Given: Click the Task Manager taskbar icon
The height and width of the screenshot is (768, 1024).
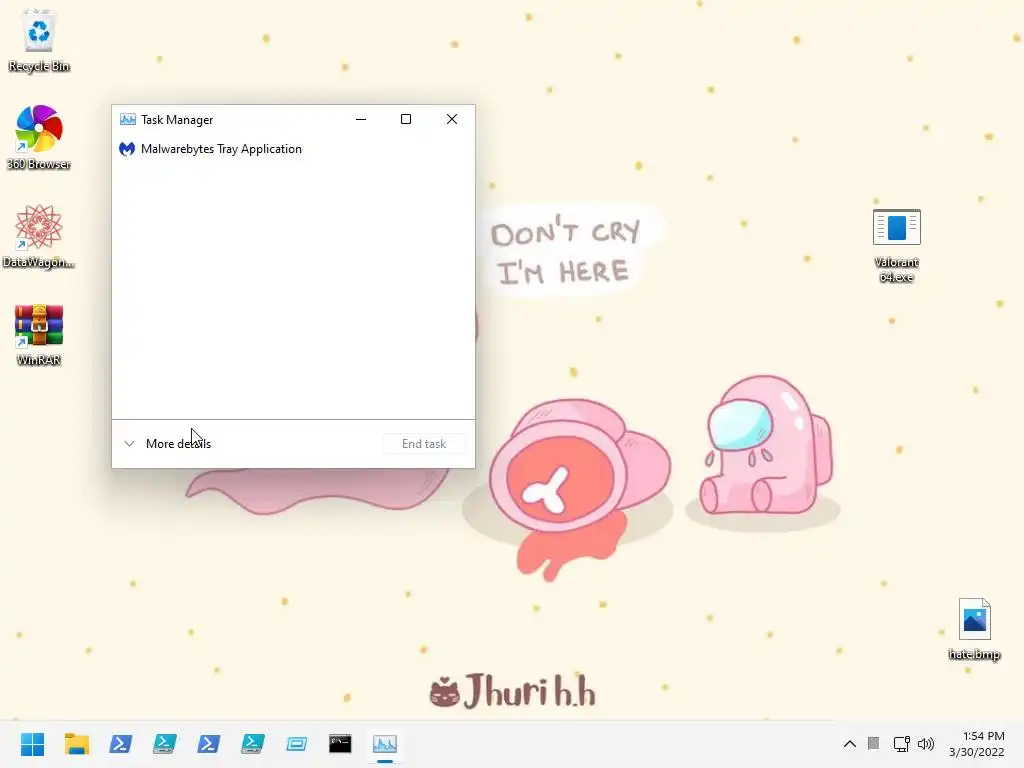Looking at the screenshot, I should (x=385, y=744).
